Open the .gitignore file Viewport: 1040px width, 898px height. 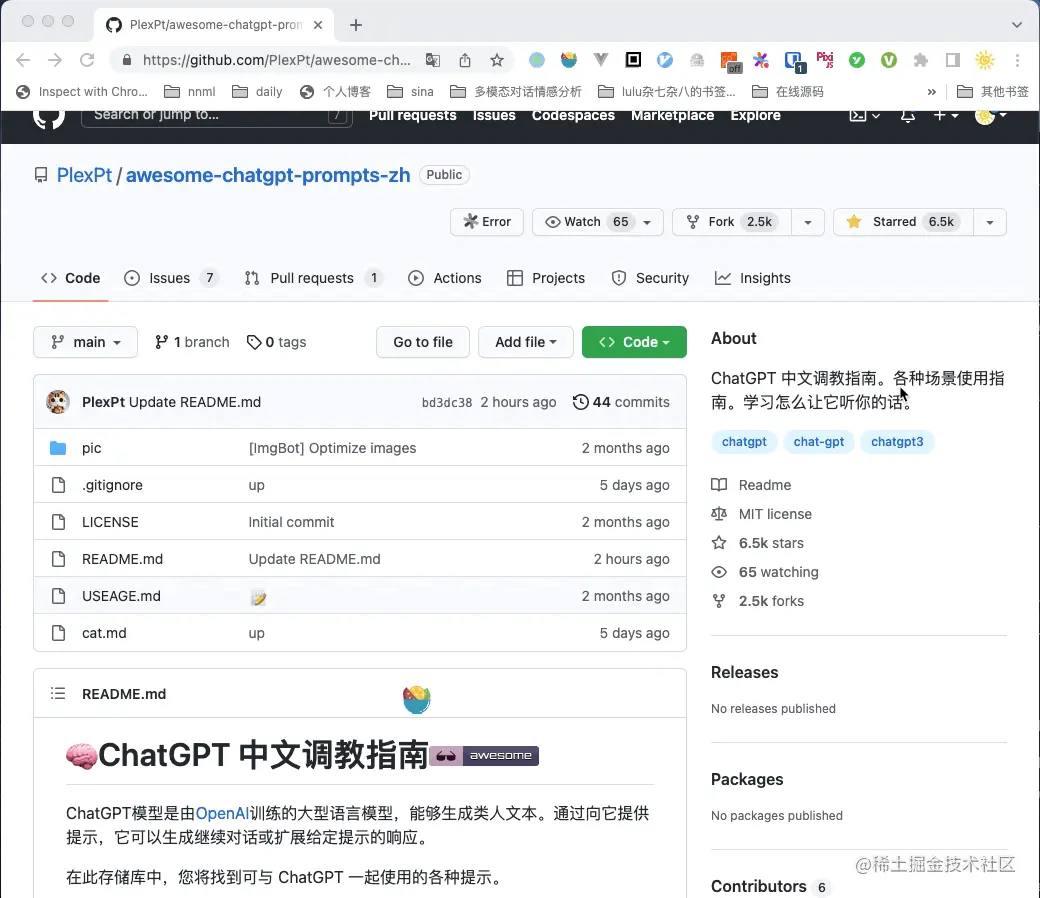[x=112, y=485]
